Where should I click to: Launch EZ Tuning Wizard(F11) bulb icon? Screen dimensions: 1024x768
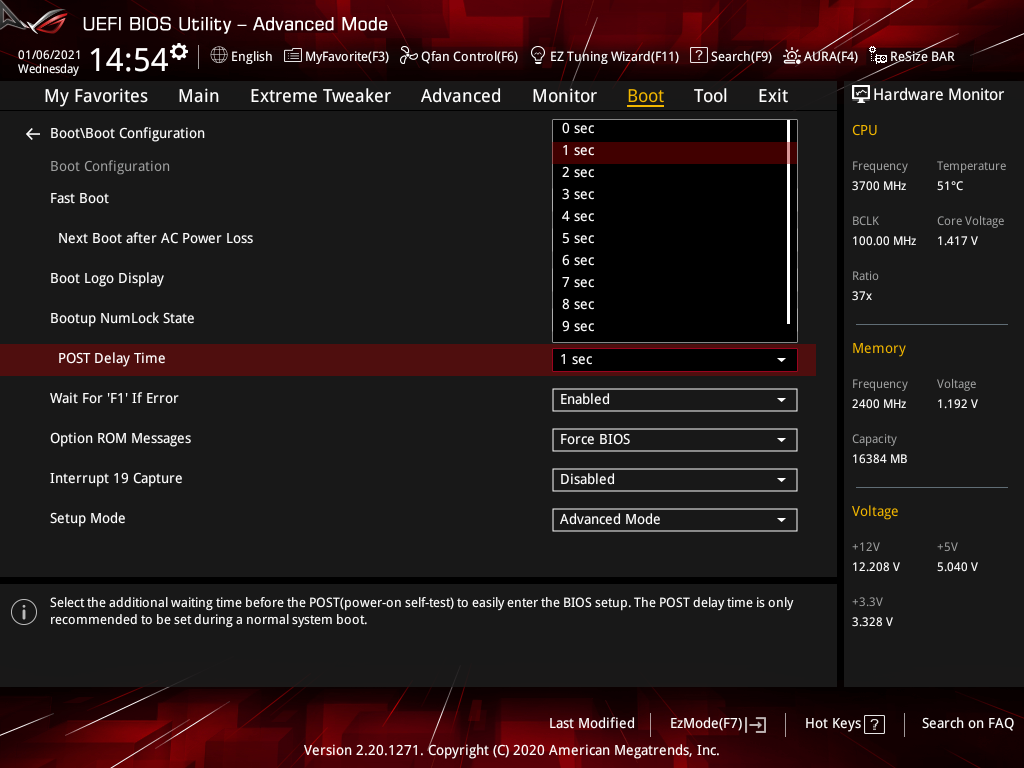(538, 56)
